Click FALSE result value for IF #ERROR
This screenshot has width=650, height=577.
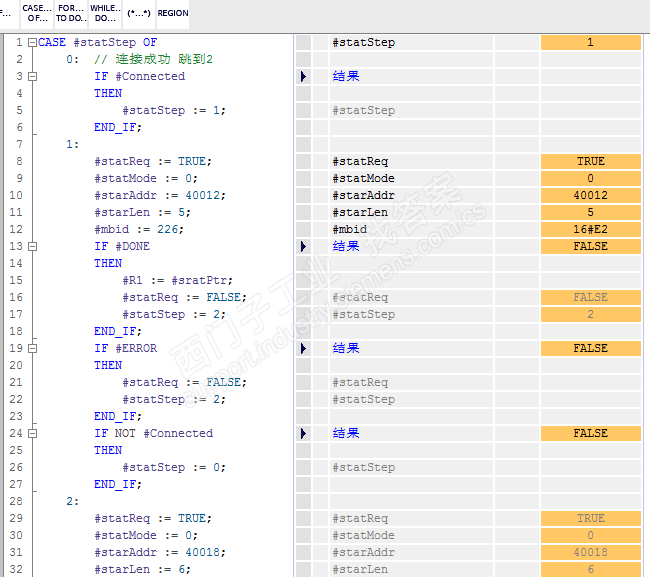click(591, 348)
